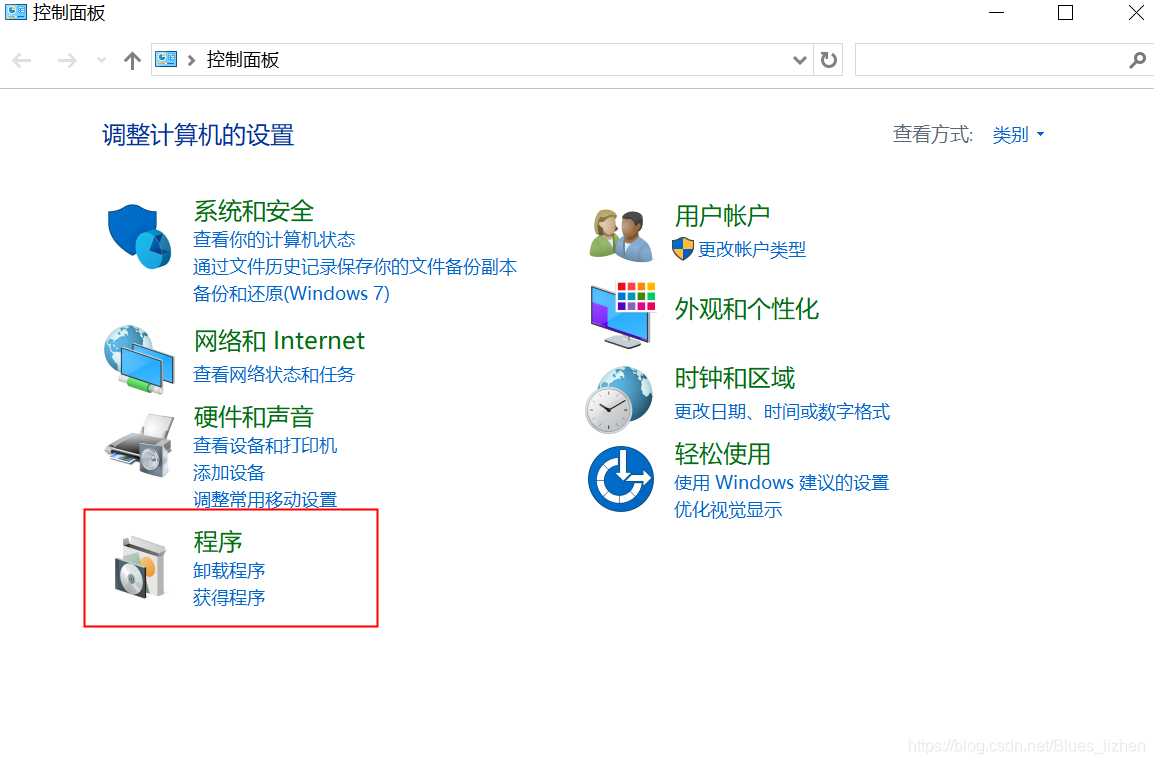The width and height of the screenshot is (1154, 764).
Task: Open 调整常用移动设置 link
Action: tap(265, 500)
